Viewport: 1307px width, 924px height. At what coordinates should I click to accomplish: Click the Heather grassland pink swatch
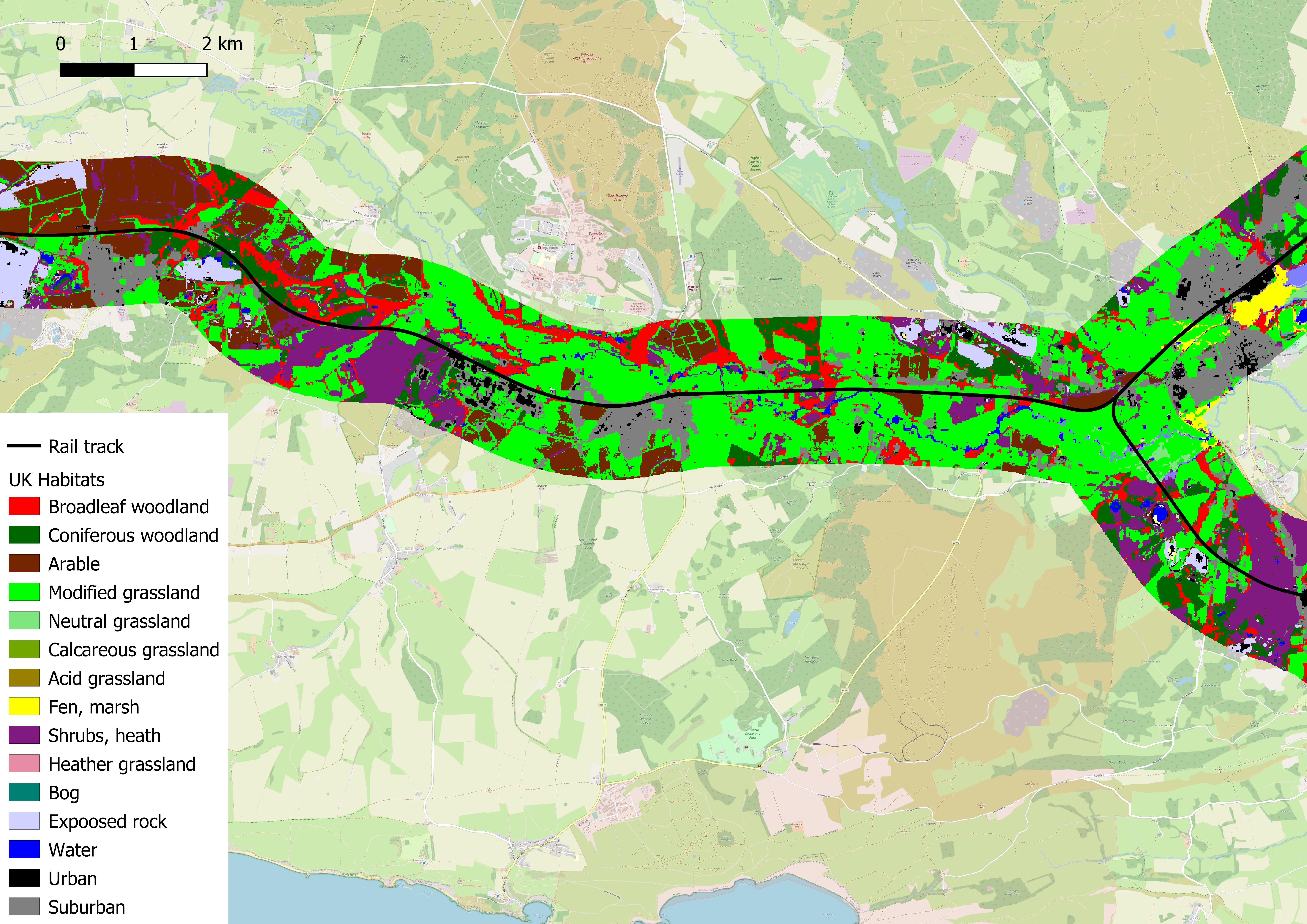pos(24,763)
